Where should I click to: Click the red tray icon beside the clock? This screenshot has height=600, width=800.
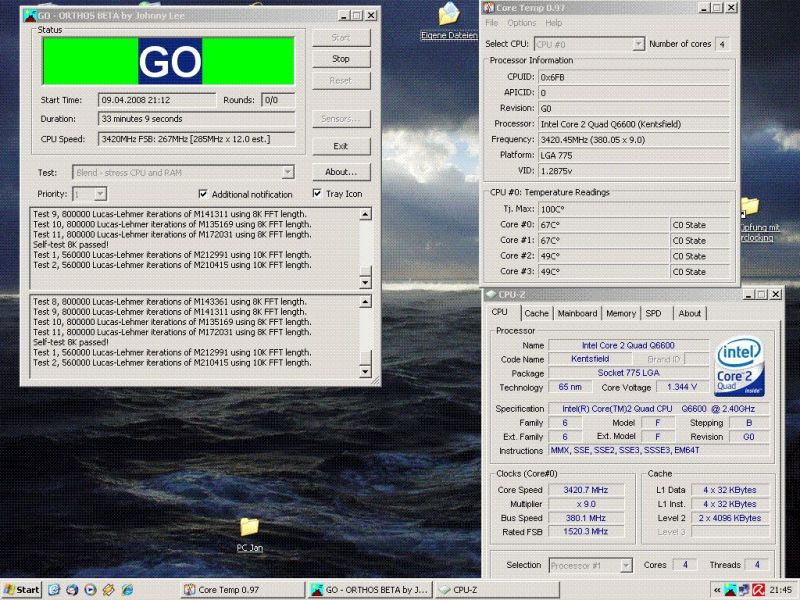[x=759, y=590]
